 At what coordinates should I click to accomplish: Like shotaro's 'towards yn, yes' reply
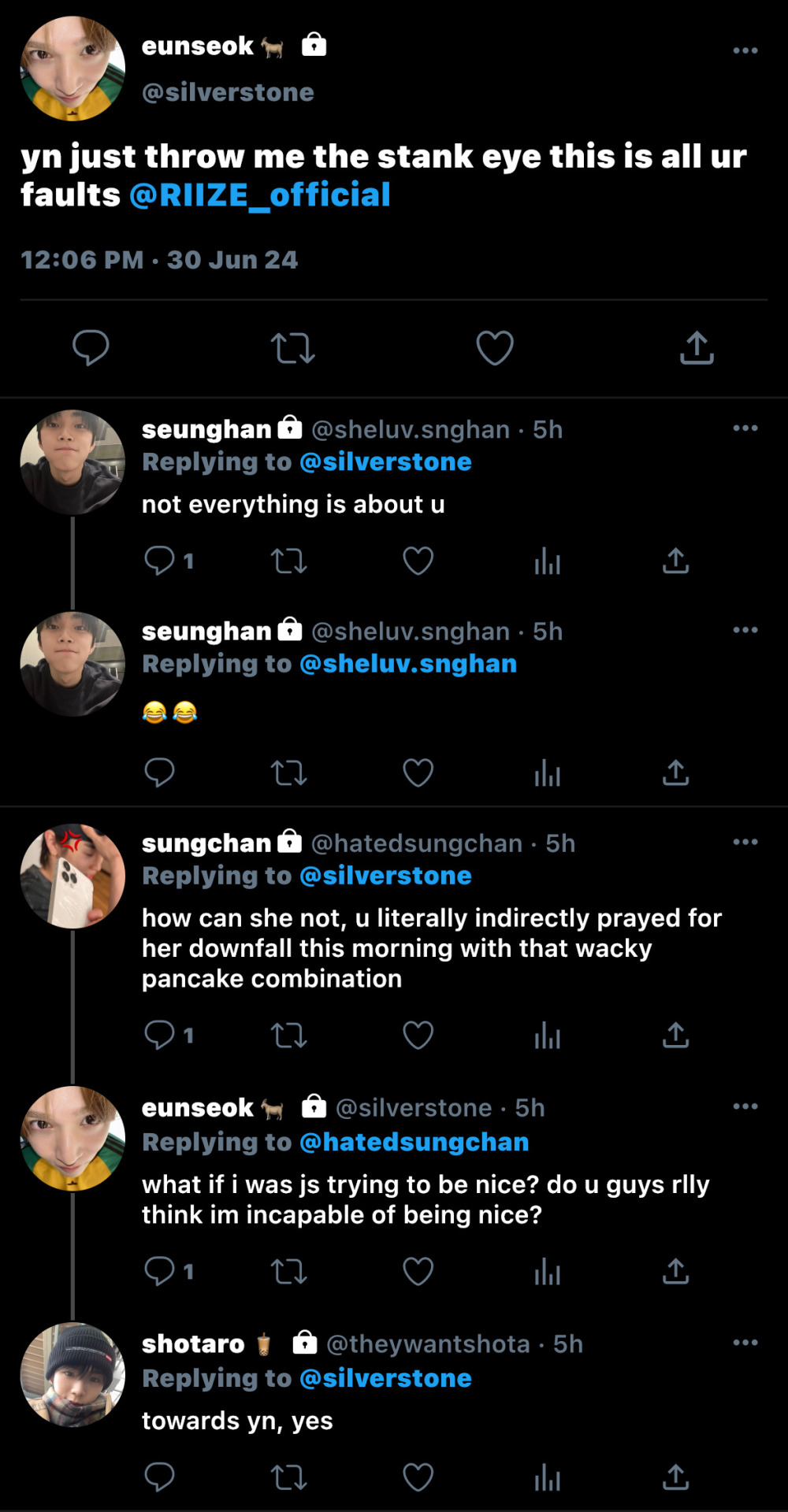(x=418, y=1477)
